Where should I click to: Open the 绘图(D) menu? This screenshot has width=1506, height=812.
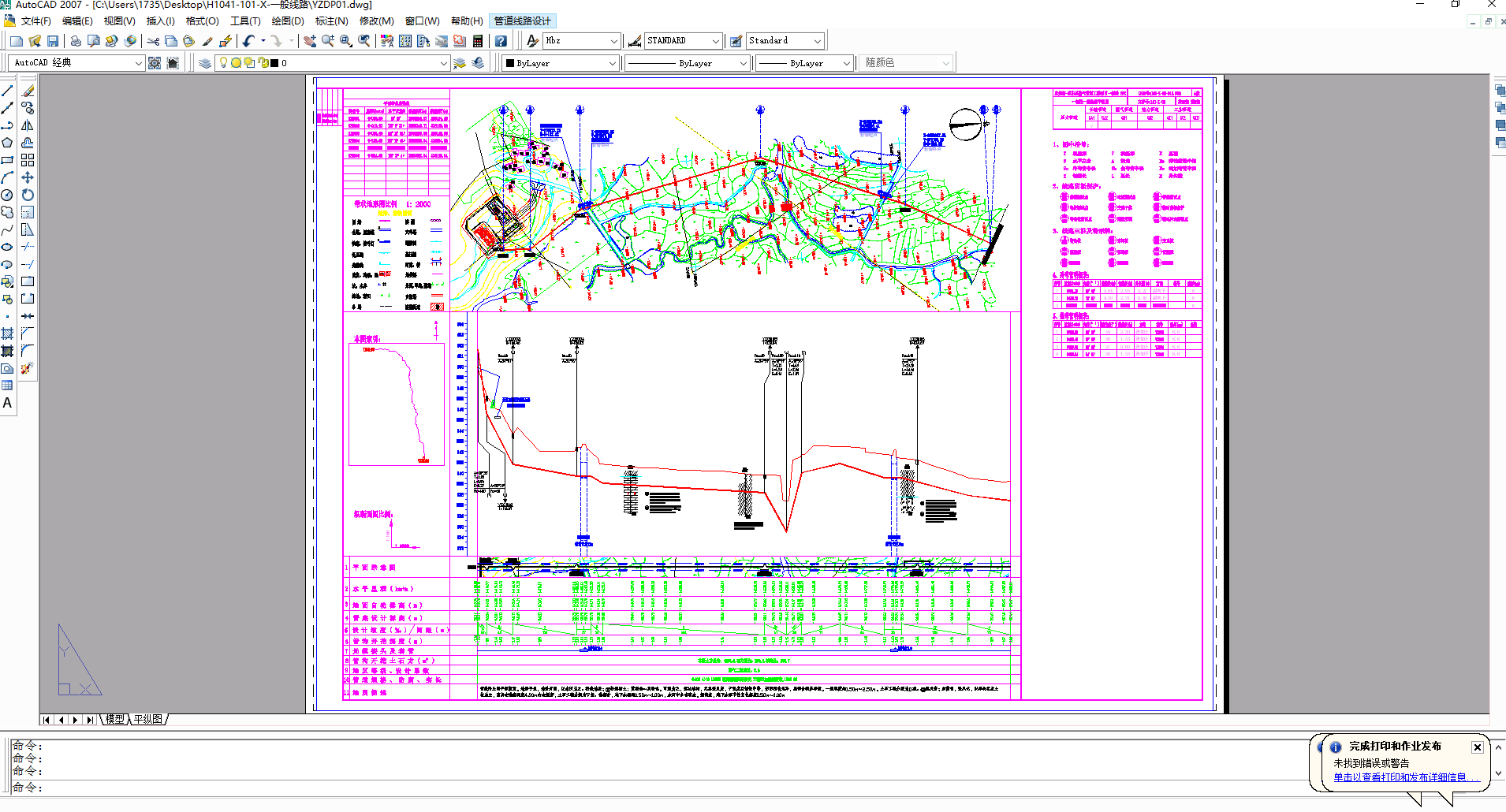click(287, 21)
